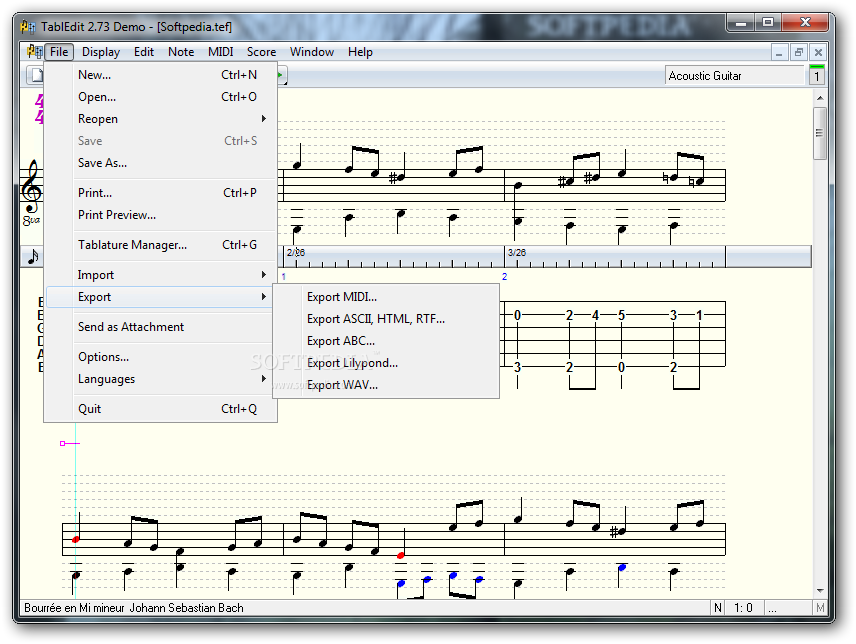856x644 pixels.
Task: Click the track number 1 button
Action: [x=817, y=76]
